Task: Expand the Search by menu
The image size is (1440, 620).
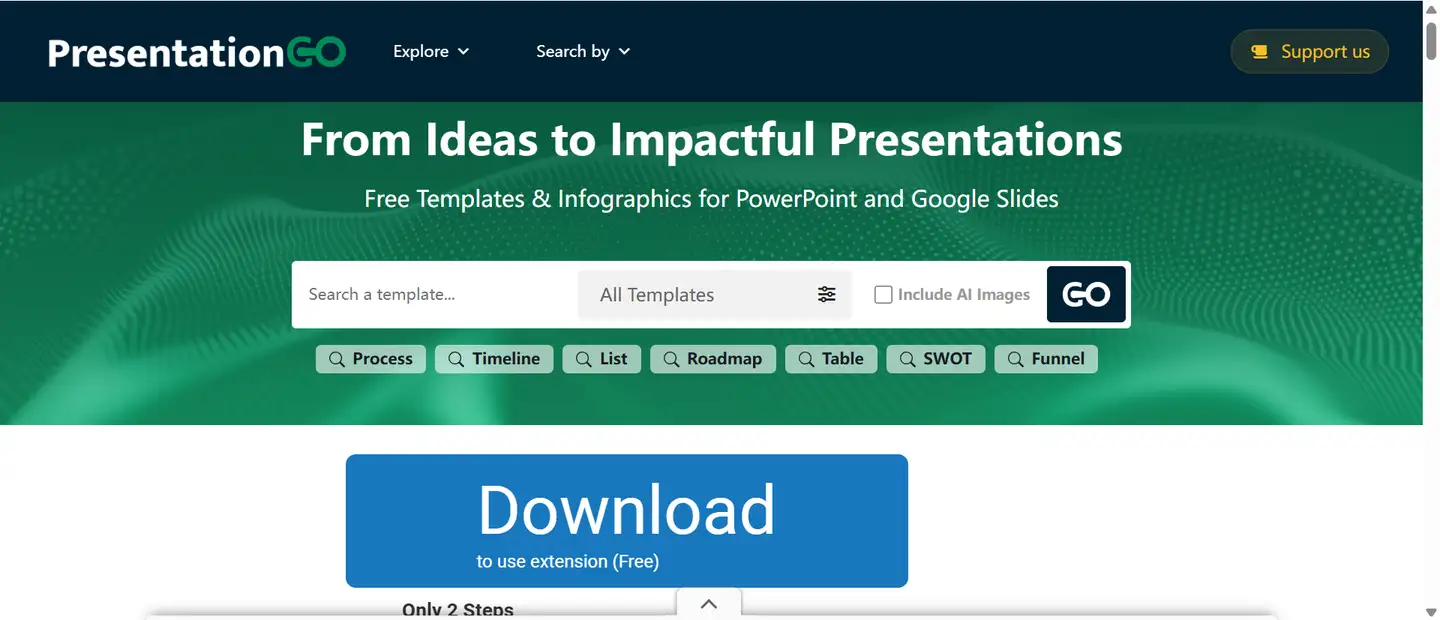Action: pos(583,51)
